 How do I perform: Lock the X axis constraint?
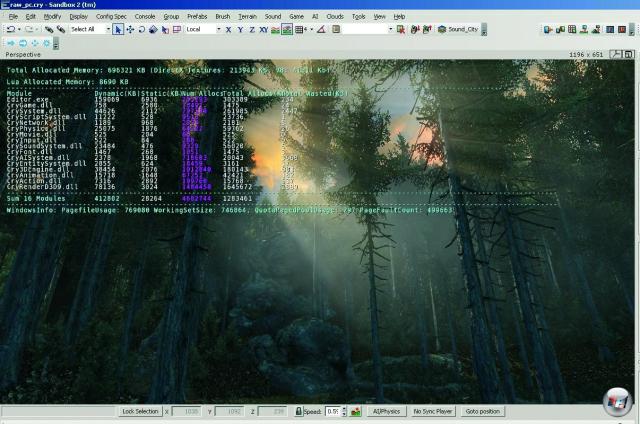tap(228, 29)
